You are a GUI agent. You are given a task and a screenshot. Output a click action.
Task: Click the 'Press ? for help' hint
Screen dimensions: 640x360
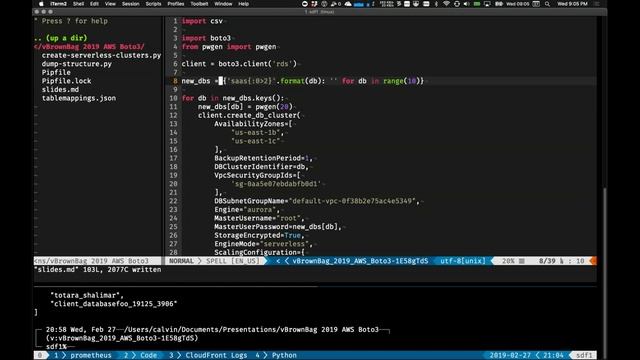click(x=71, y=21)
